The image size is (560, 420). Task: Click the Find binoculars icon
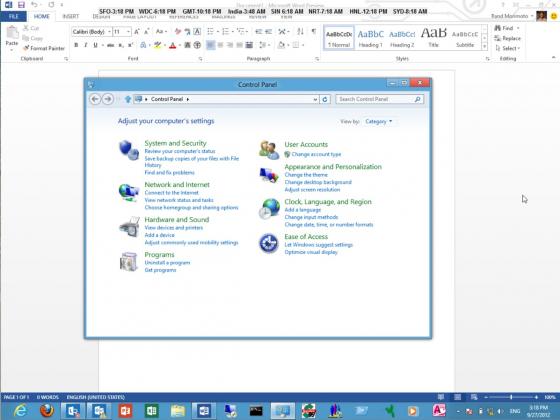pos(498,28)
